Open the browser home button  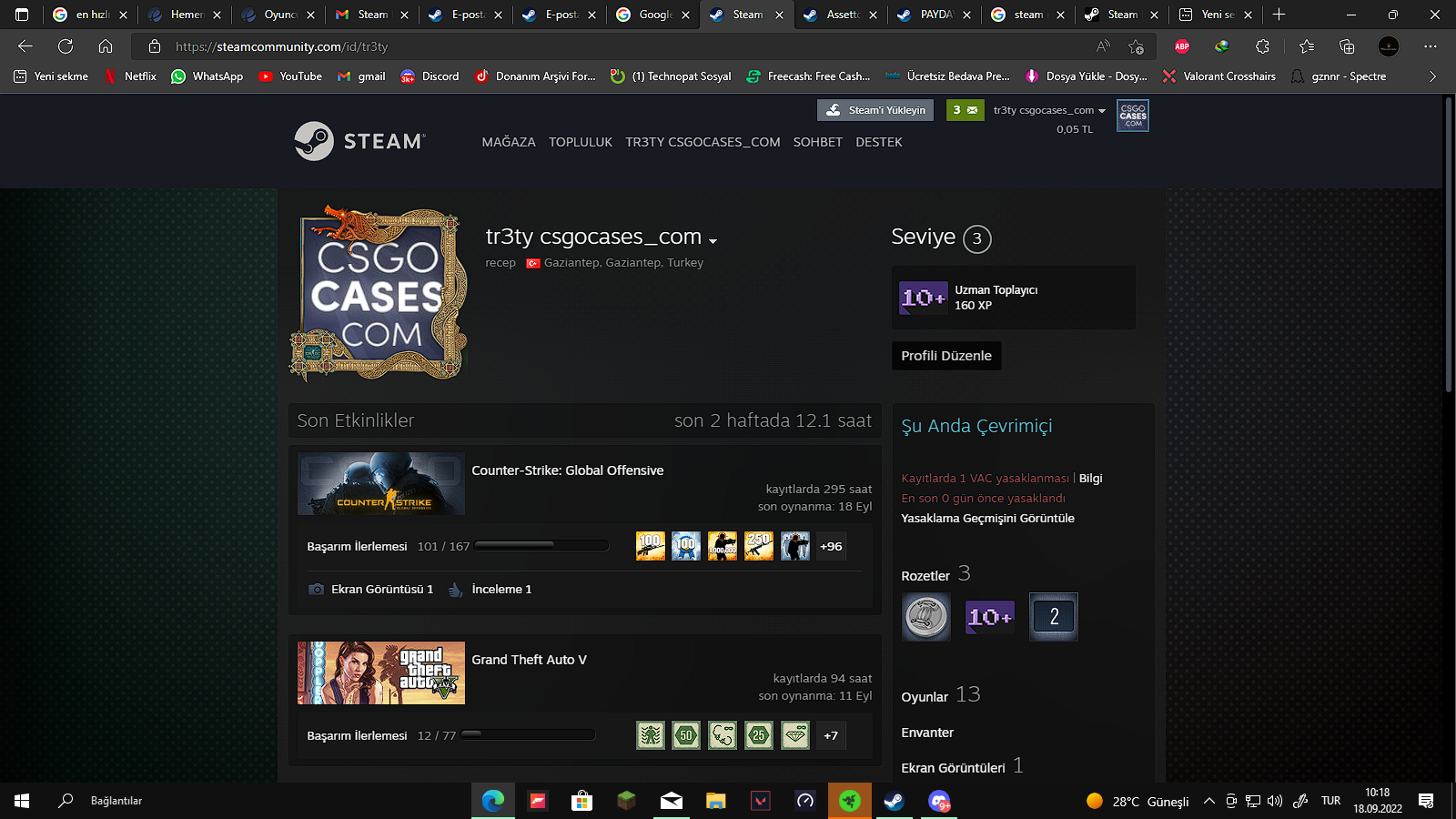[106, 46]
